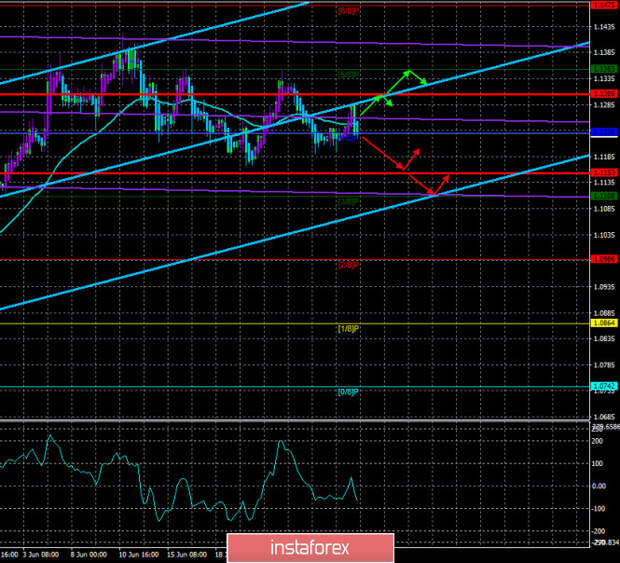Click the cyan [0/8]P level label
Image resolution: width=620 pixels, height=563 pixels.
click(348, 392)
